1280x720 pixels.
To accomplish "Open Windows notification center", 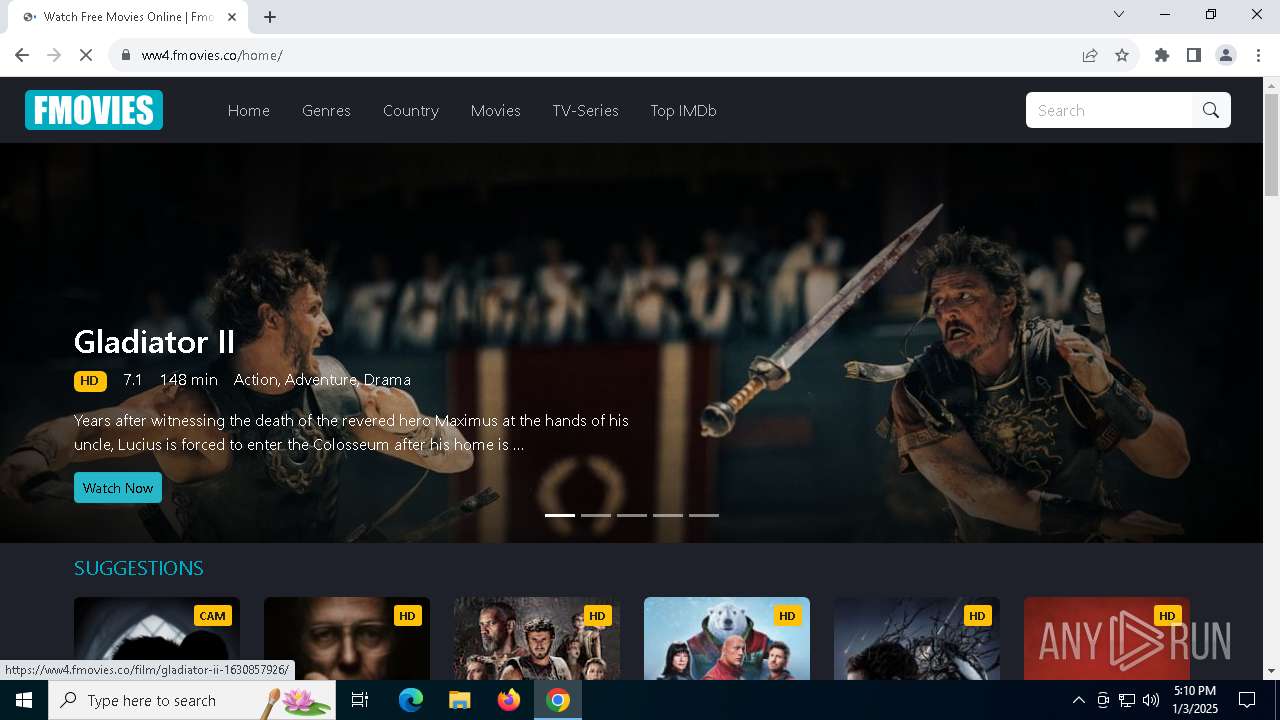I will (x=1247, y=700).
